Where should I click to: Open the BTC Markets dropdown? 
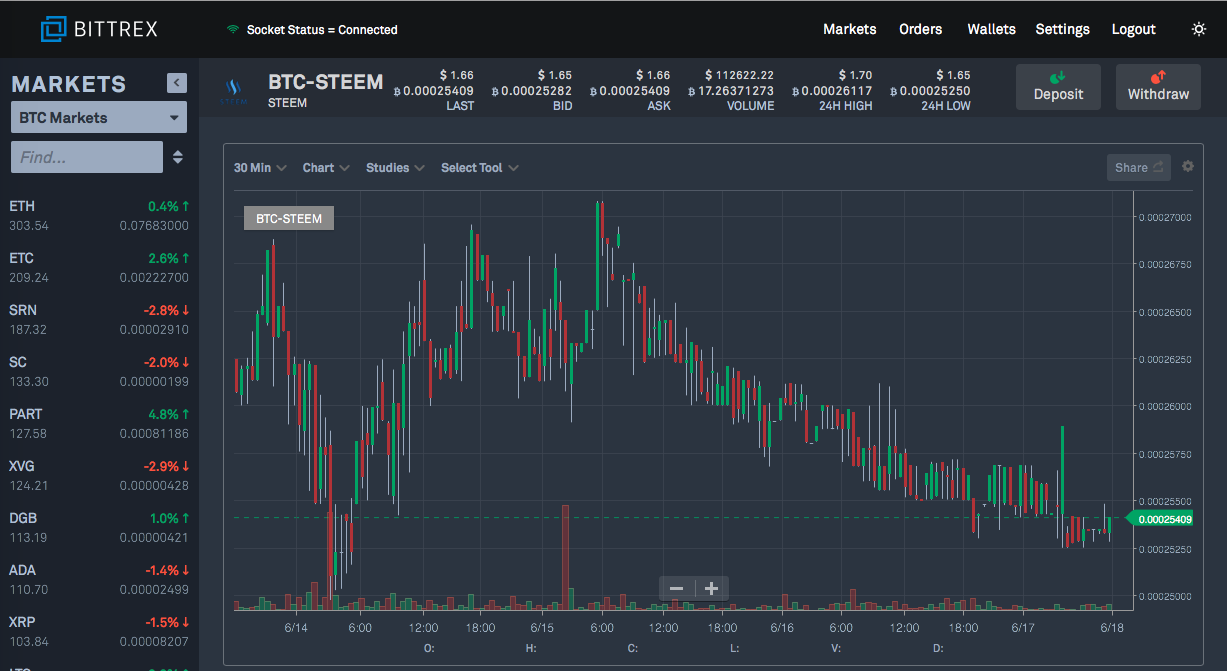[x=99, y=117]
